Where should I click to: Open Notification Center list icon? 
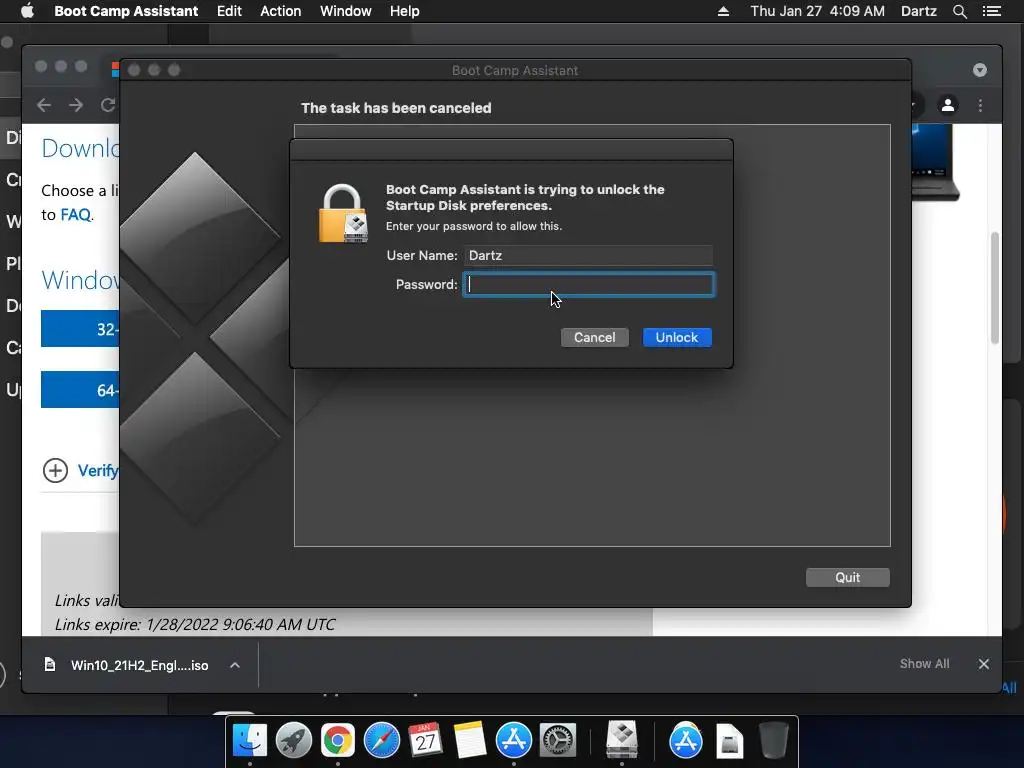991,11
